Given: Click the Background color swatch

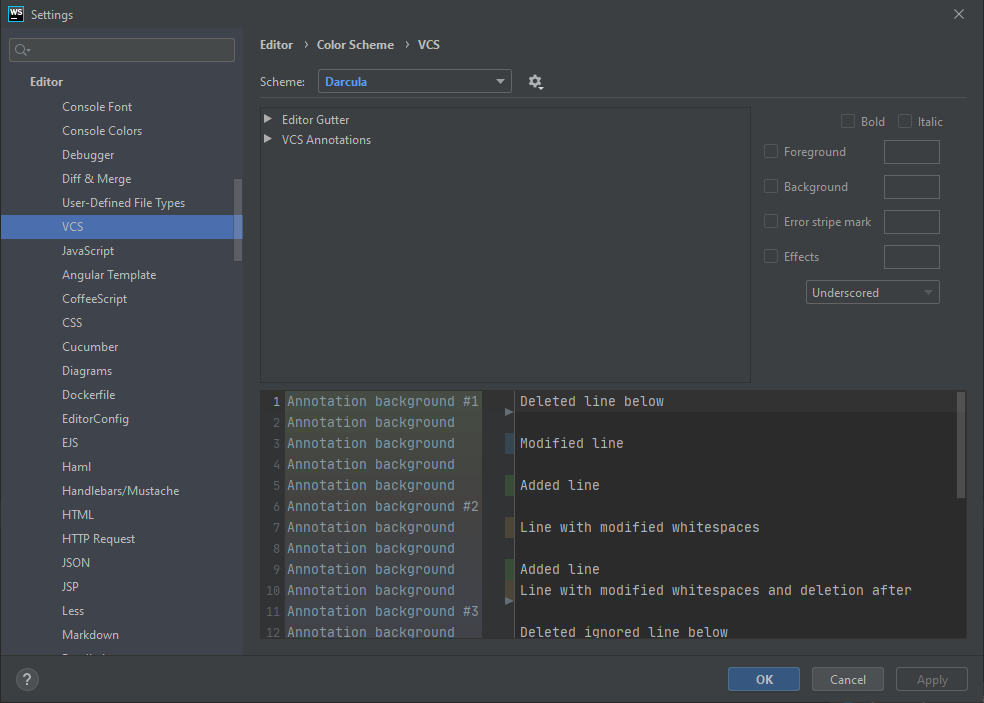Looking at the screenshot, I should point(911,187).
